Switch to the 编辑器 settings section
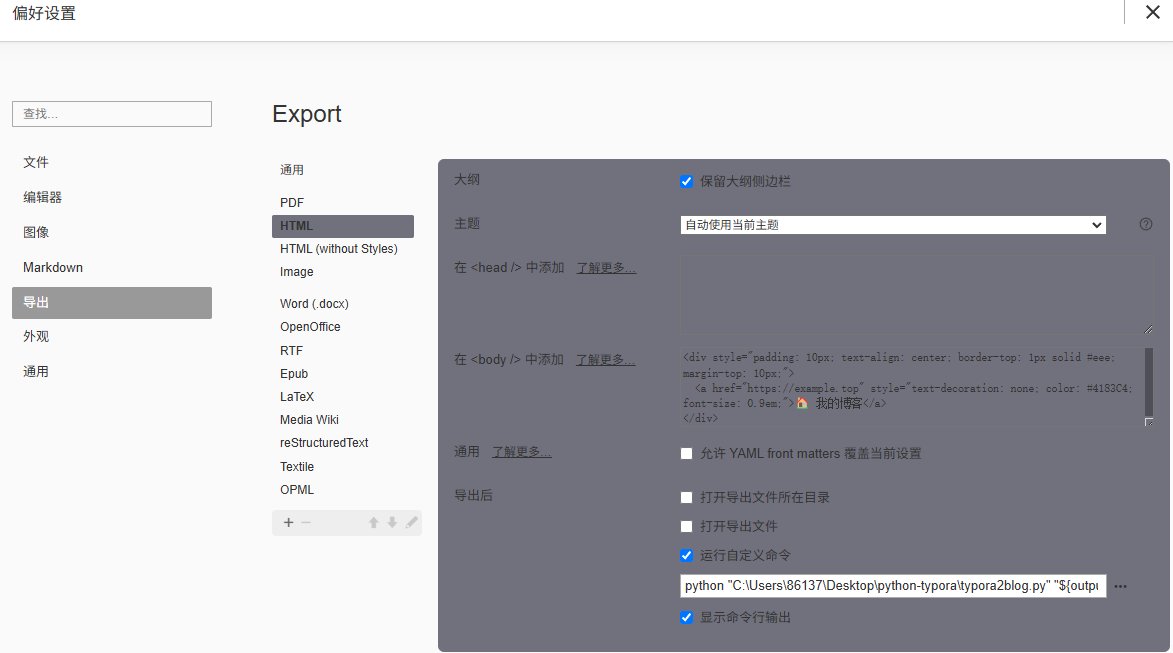The image size is (1173, 653). click(43, 197)
